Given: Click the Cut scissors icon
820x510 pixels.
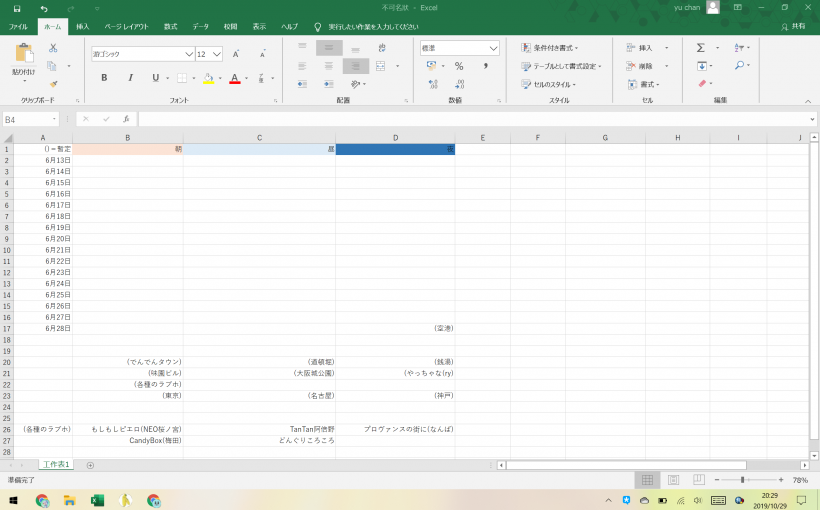Looking at the screenshot, I should pos(53,48).
